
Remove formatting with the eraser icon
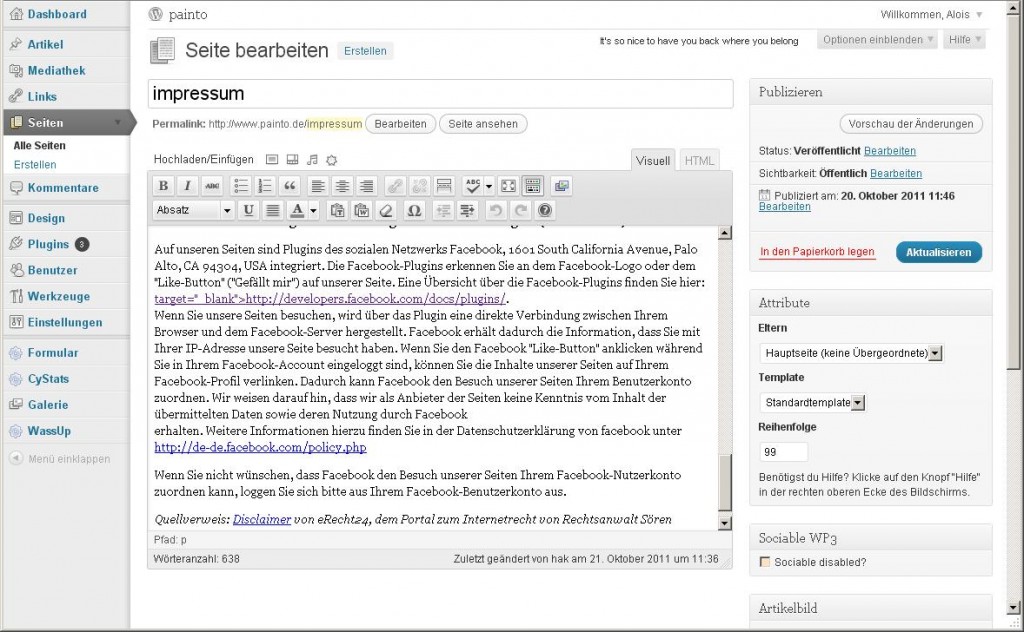click(386, 210)
